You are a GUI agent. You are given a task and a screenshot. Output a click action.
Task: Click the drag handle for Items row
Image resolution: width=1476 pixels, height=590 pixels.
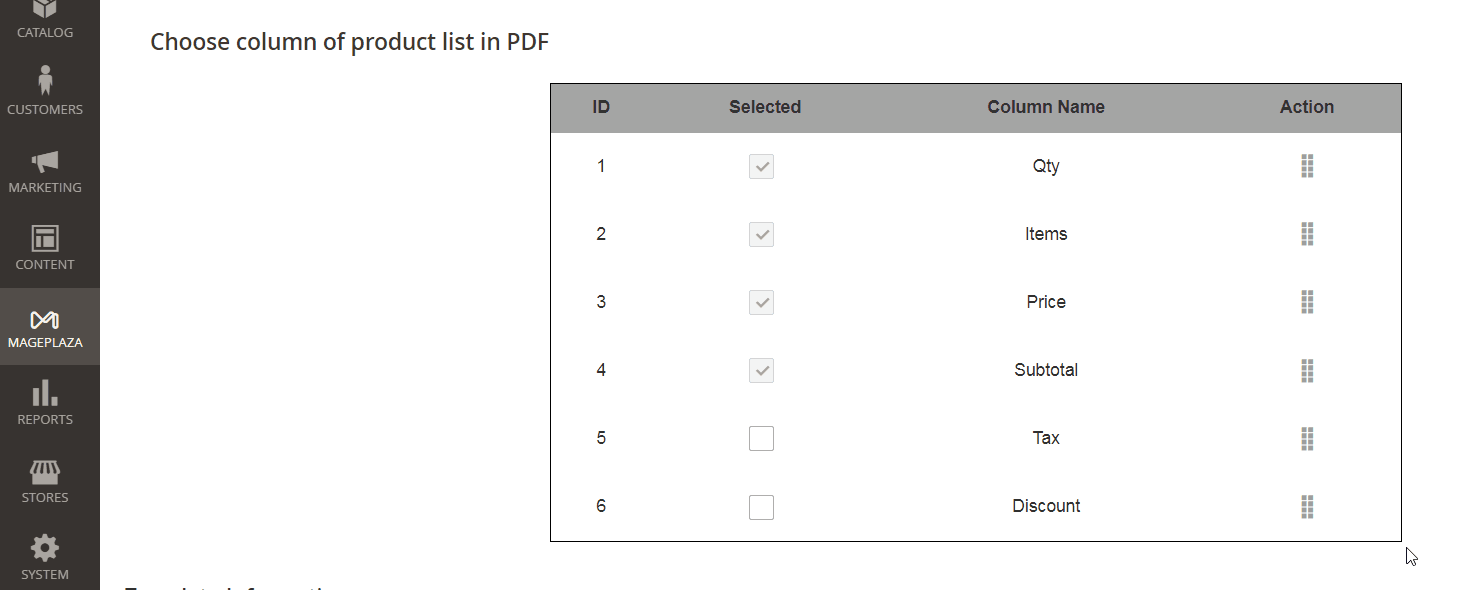click(1307, 234)
